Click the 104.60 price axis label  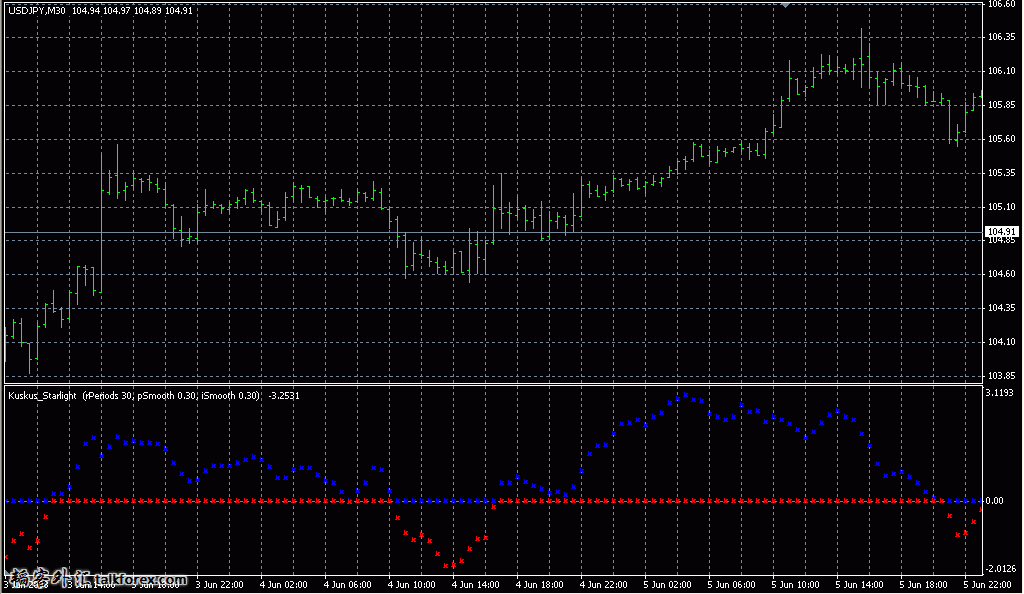(x=1001, y=274)
